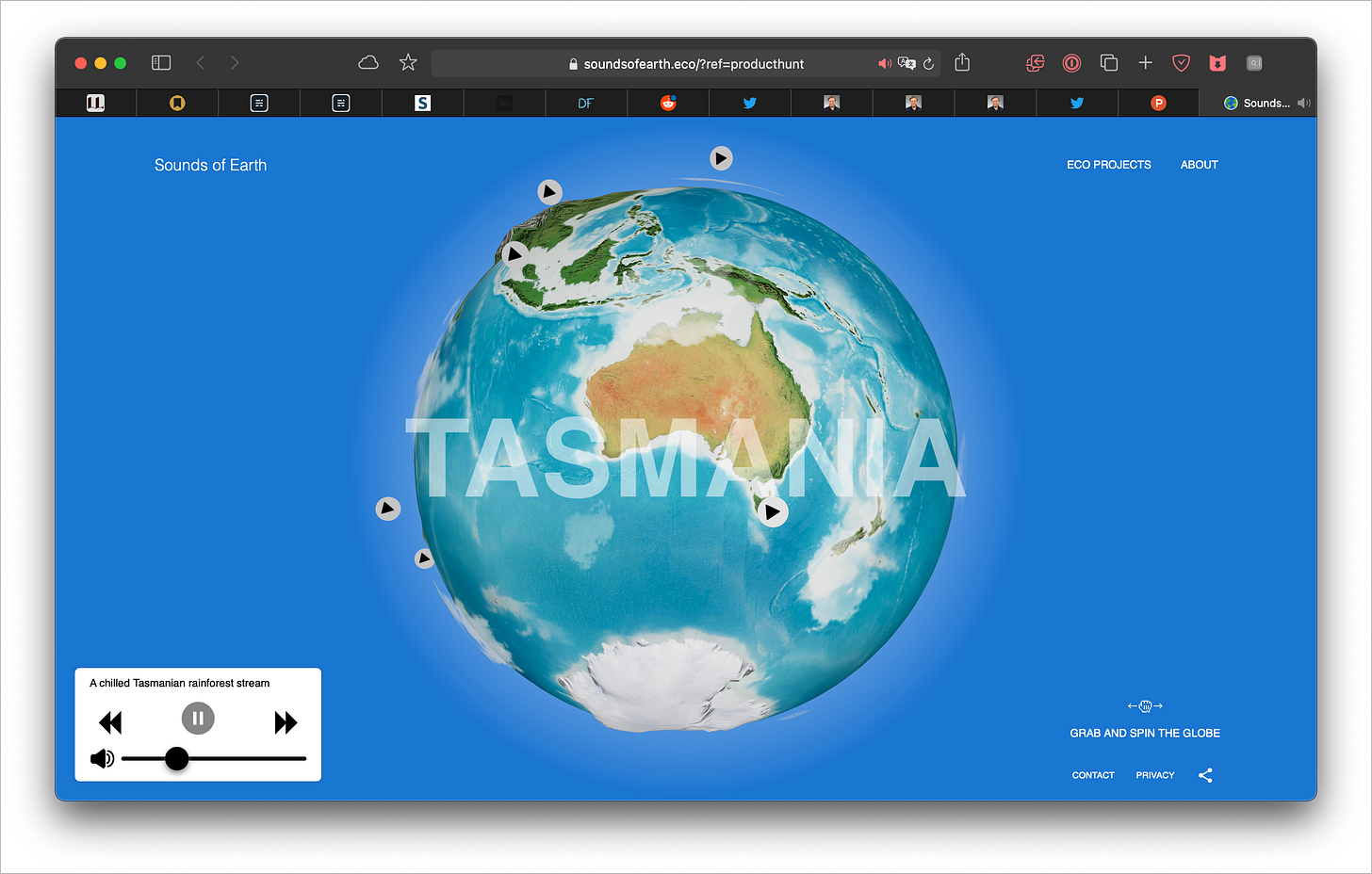Image resolution: width=1372 pixels, height=874 pixels.
Task: Click the TASMANIA label on the globe
Action: (687, 460)
